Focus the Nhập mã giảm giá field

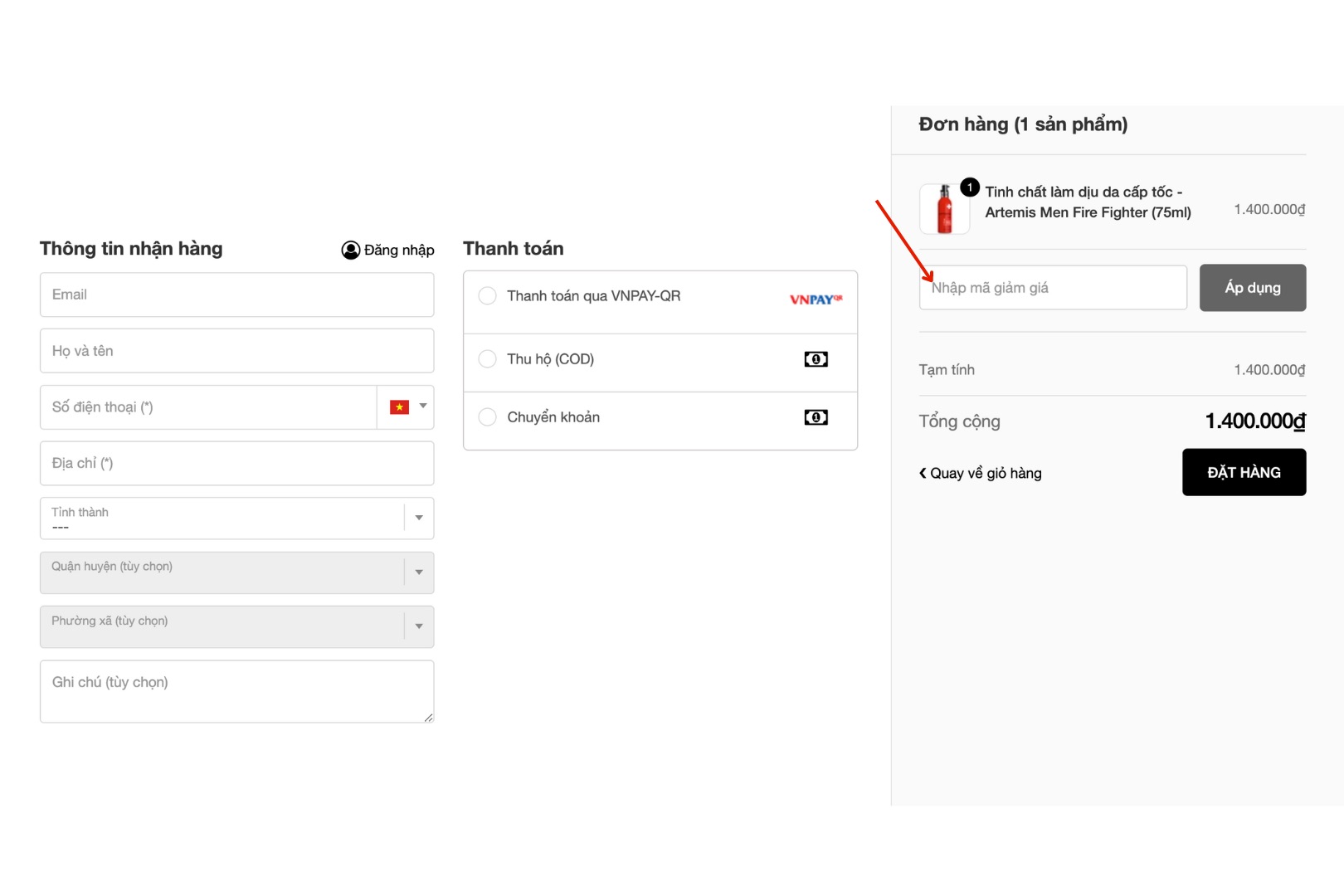(1053, 288)
